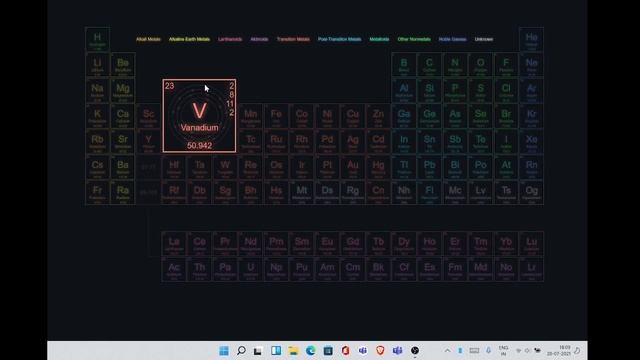Launch File Explorer from the taskbar

click(293, 351)
